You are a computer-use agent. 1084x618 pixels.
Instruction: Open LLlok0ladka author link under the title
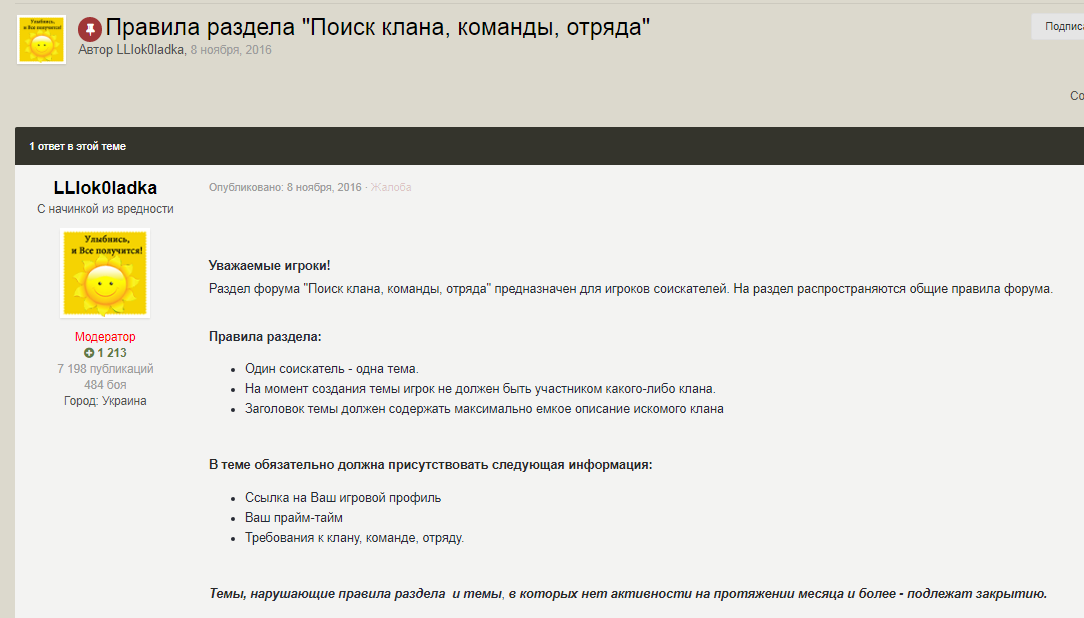(150, 50)
